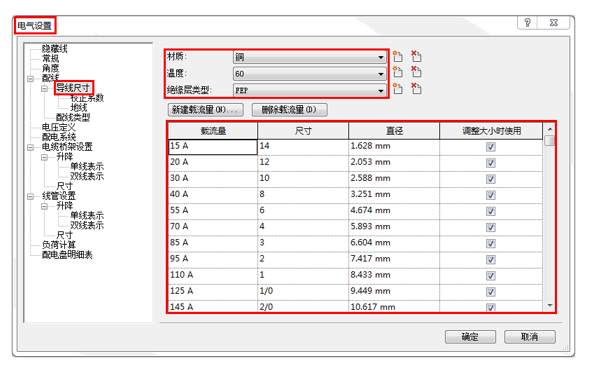The image size is (591, 368).
Task: Select 地线 in the settings tree
Action: tap(79, 107)
